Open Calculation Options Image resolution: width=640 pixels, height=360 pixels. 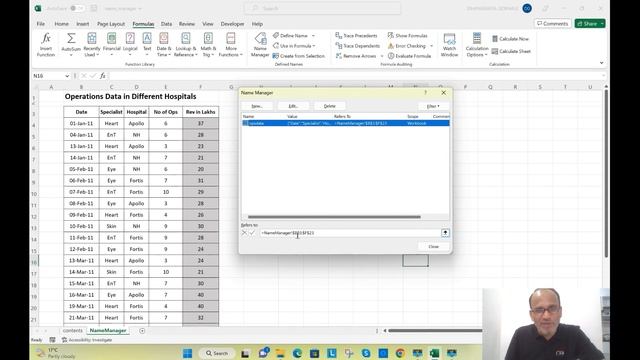(x=477, y=45)
